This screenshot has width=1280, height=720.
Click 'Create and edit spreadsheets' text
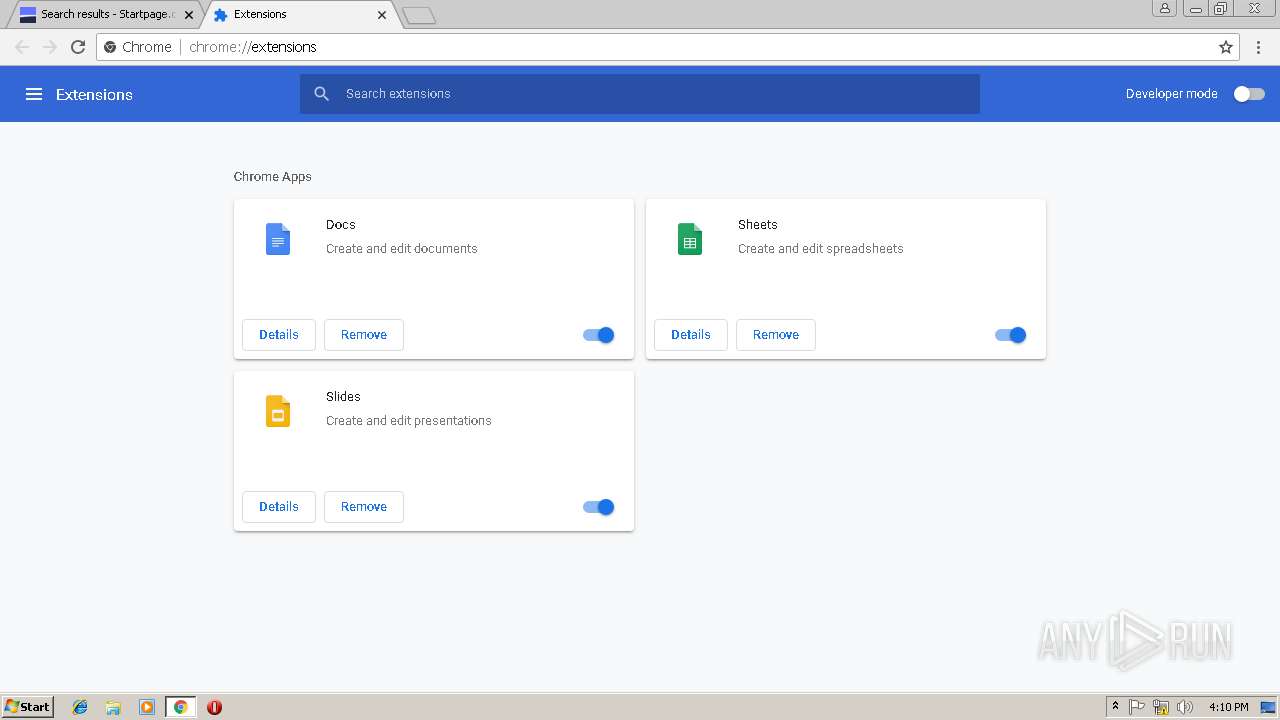click(x=821, y=249)
